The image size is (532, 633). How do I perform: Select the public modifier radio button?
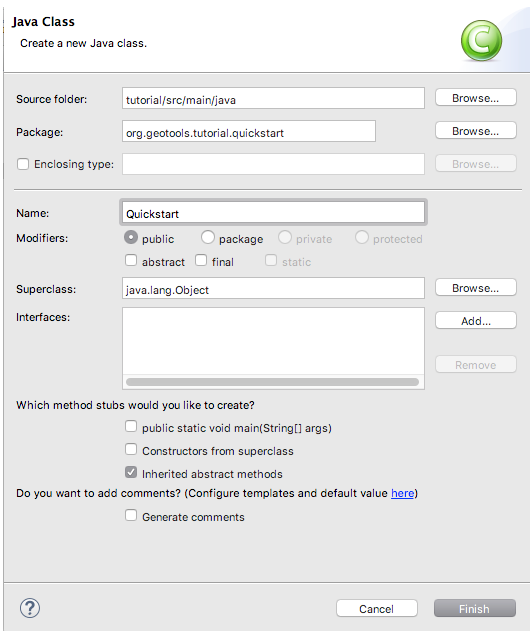click(131, 237)
